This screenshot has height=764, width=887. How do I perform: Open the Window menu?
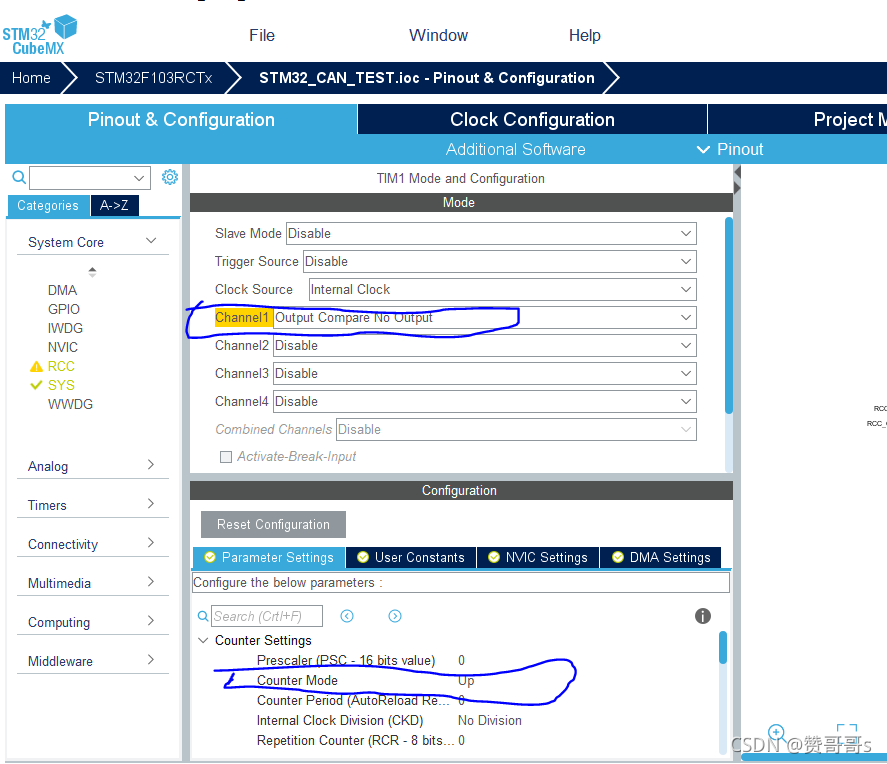click(x=438, y=35)
